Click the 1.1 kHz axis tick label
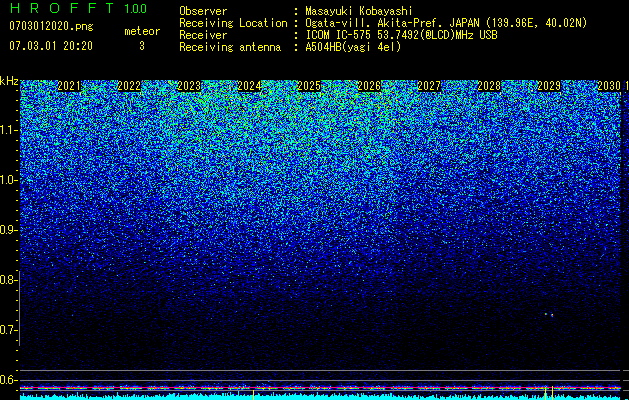The height and width of the screenshot is (400, 629). (7, 130)
